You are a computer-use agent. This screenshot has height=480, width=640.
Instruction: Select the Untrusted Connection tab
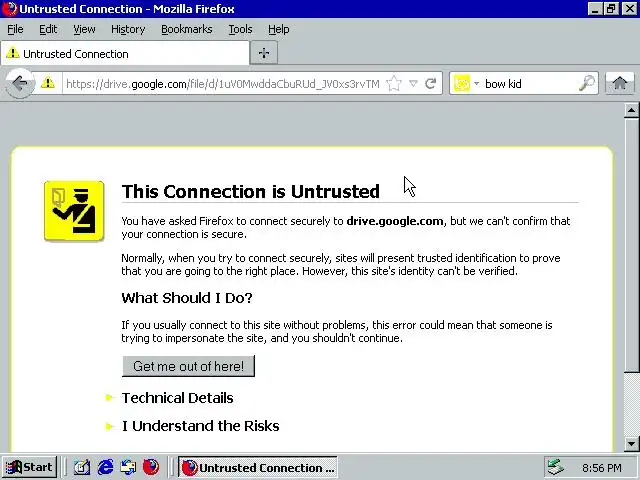click(125, 53)
